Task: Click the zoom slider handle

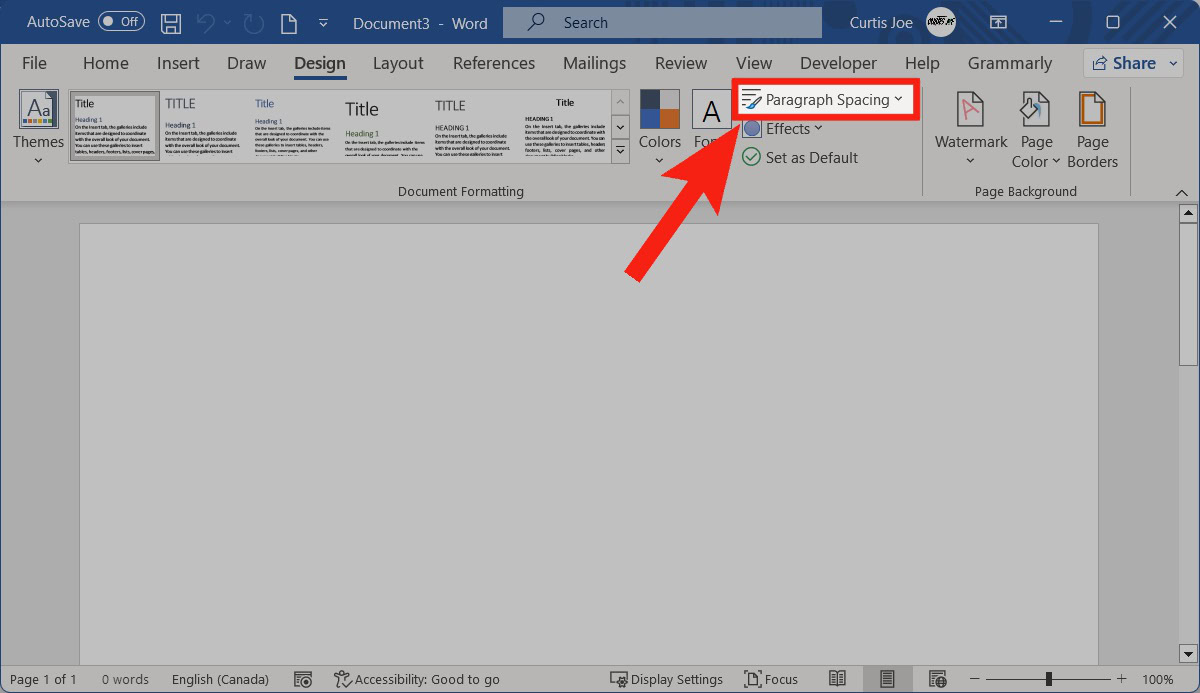Action: point(1048,679)
